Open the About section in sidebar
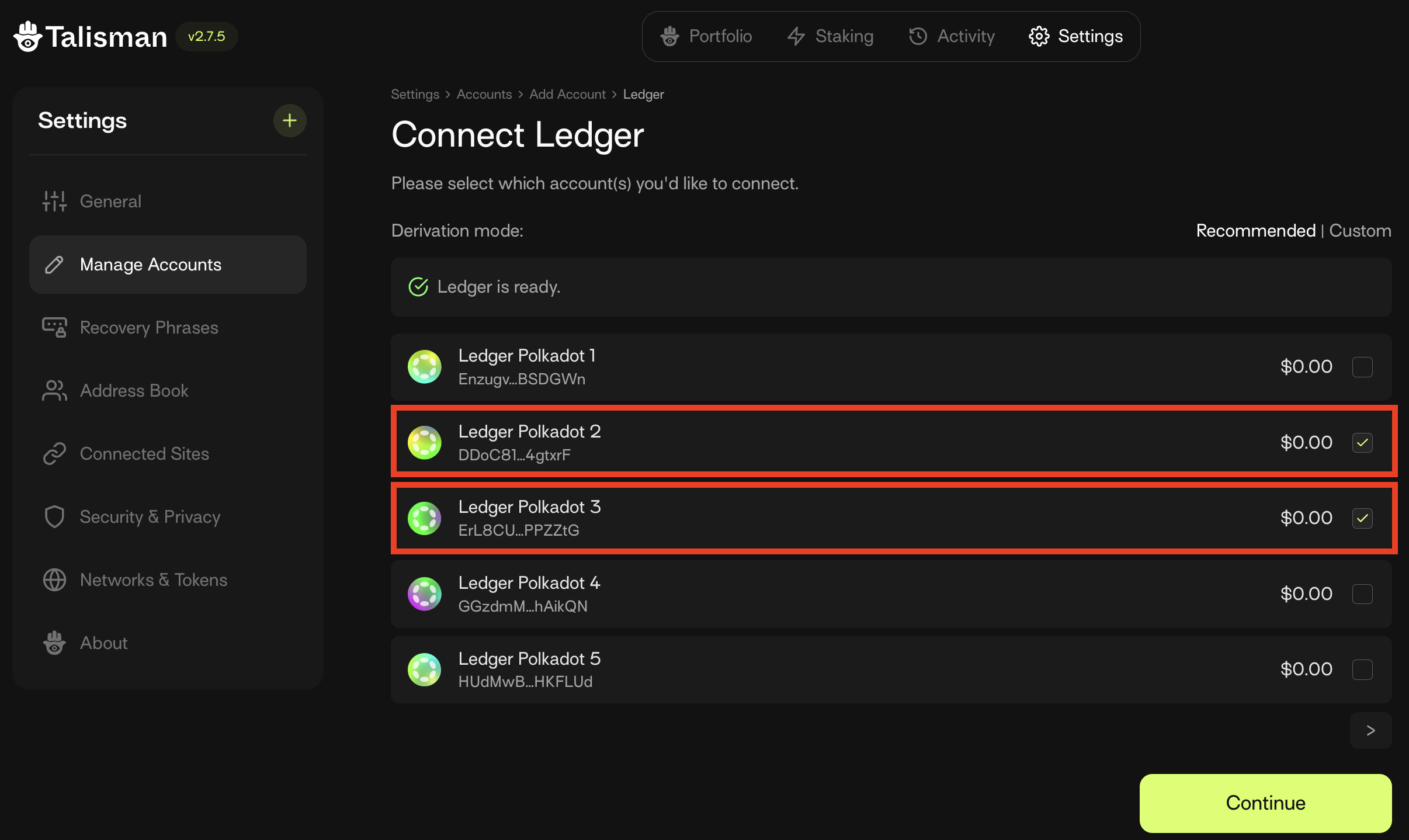The image size is (1409, 840). click(103, 643)
